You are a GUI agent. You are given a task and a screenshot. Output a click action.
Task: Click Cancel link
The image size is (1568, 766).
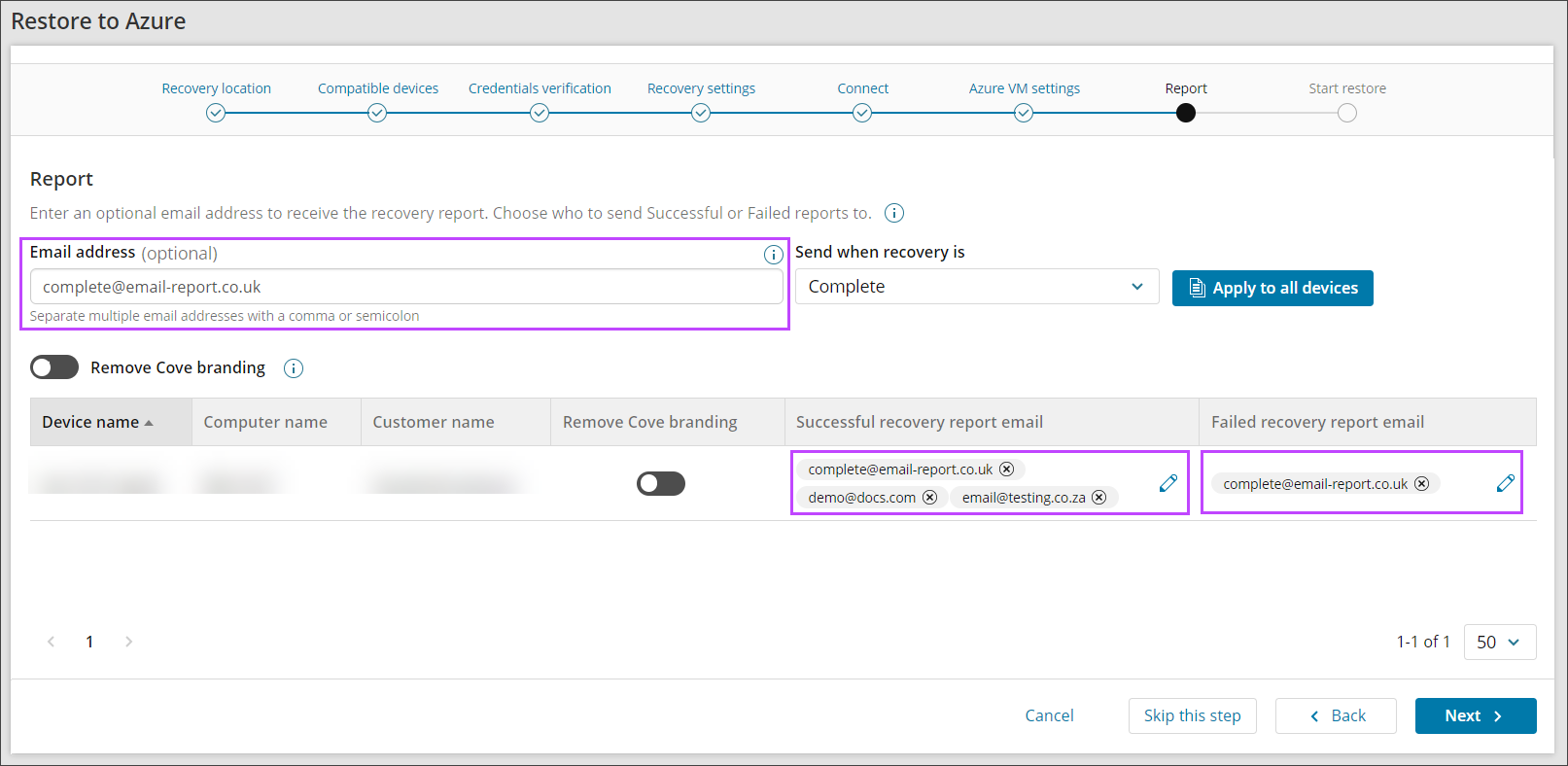(1049, 715)
